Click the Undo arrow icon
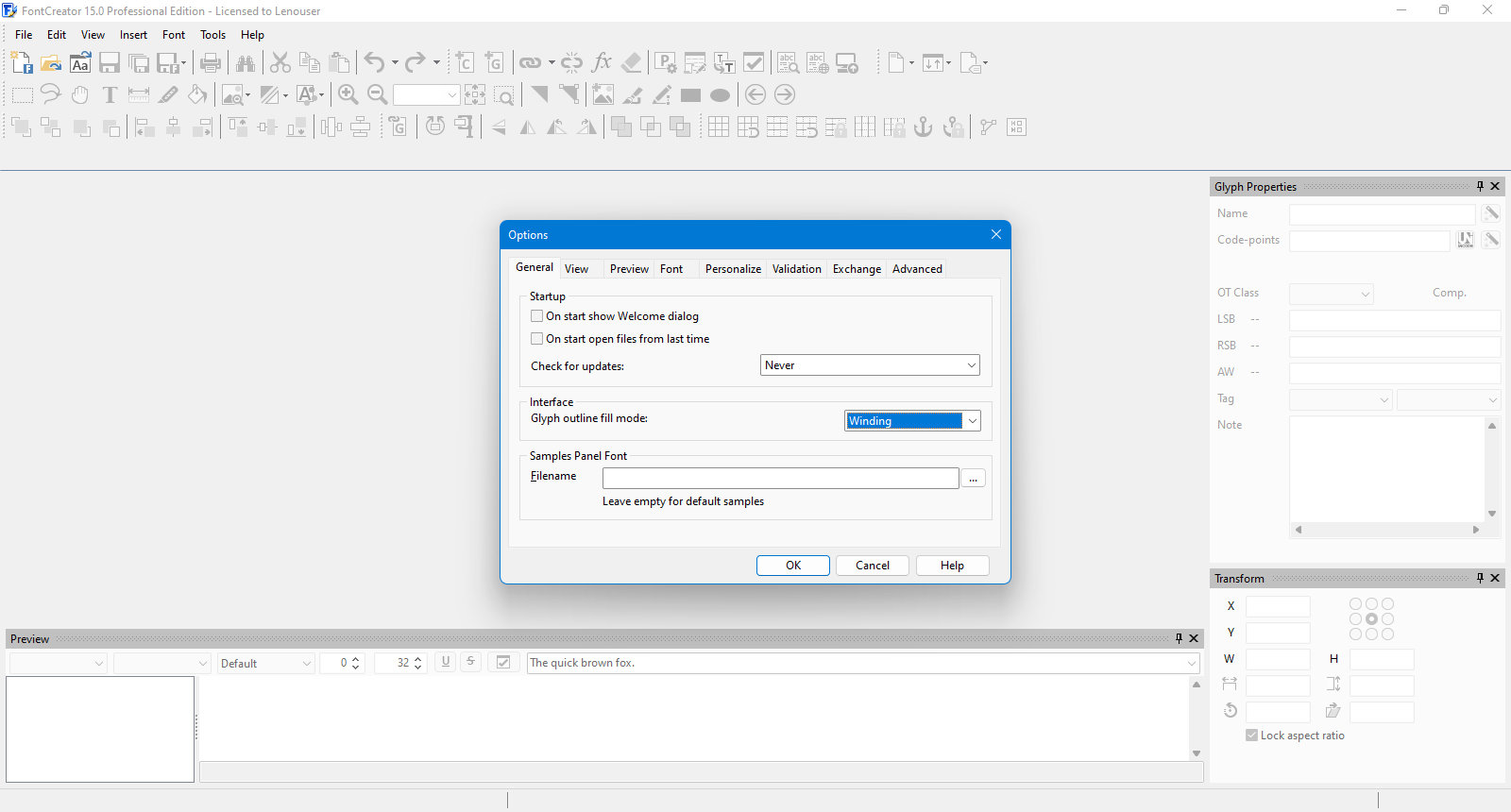The height and width of the screenshot is (812, 1511). (374, 63)
